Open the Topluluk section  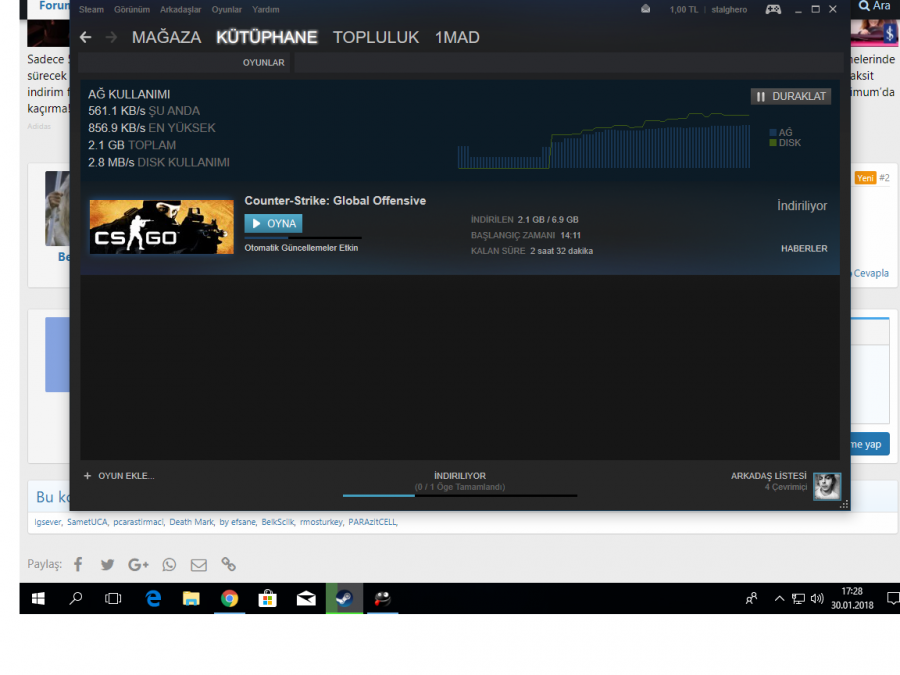tap(376, 37)
